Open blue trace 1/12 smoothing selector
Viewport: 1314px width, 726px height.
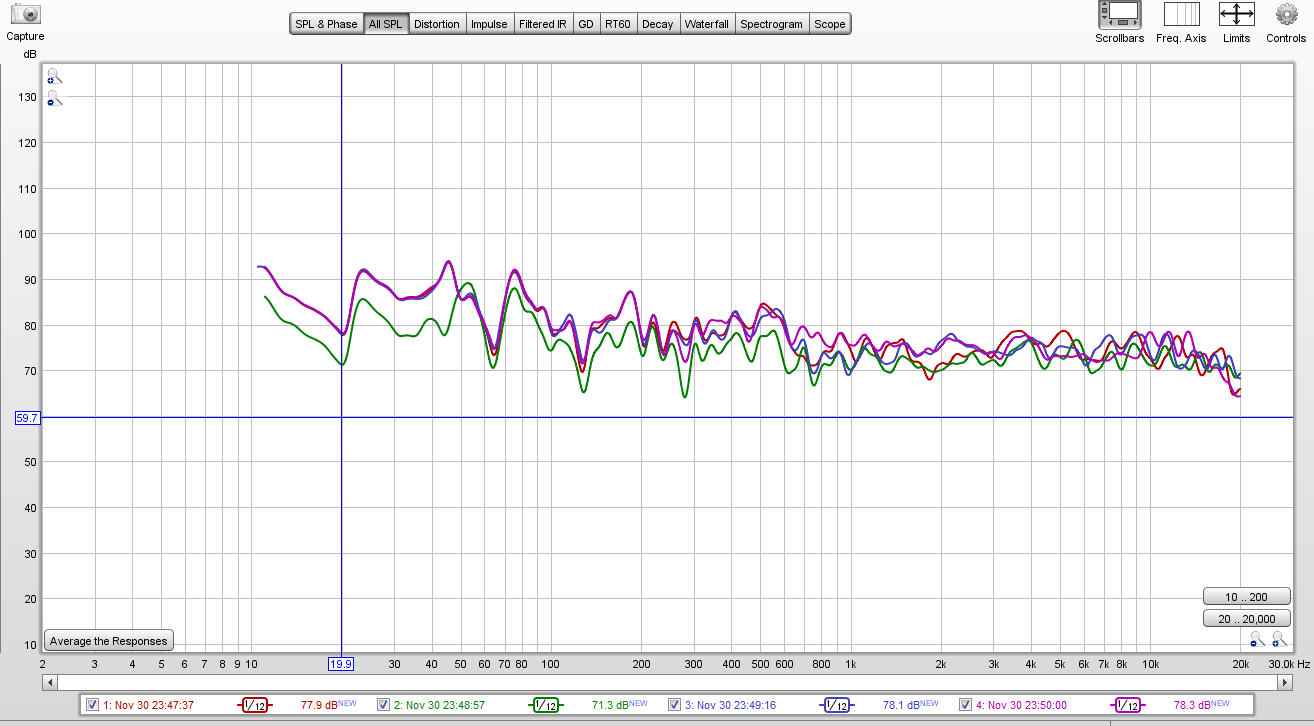click(836, 705)
